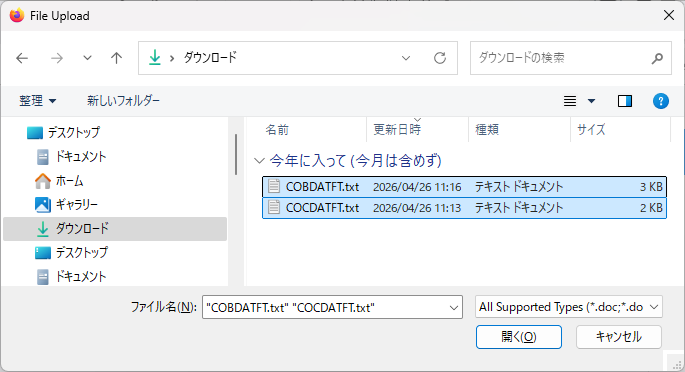685x372 pixels.
Task: Go forward with the right arrow
Action: (x=57, y=58)
